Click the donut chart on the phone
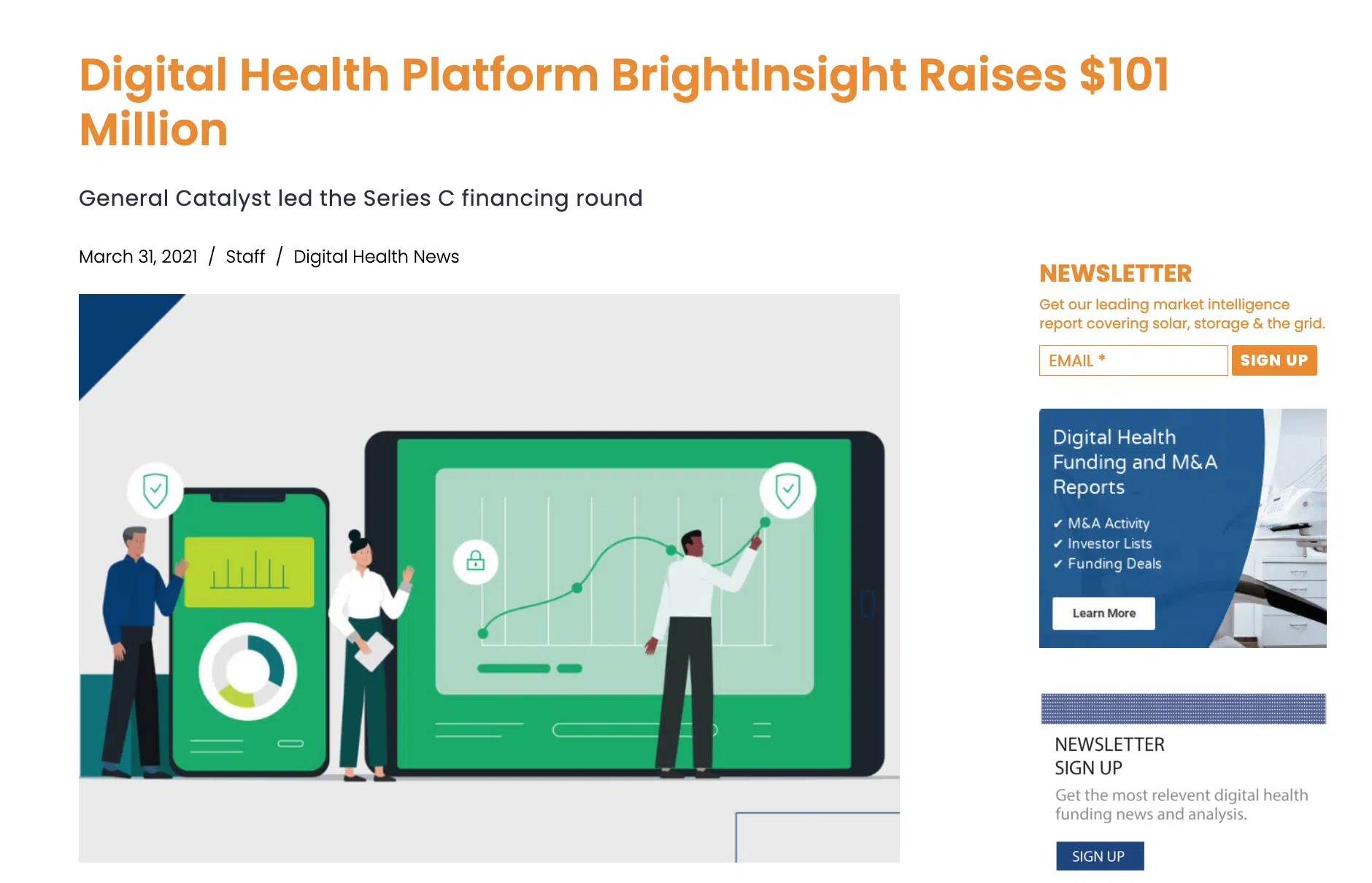 (x=248, y=671)
